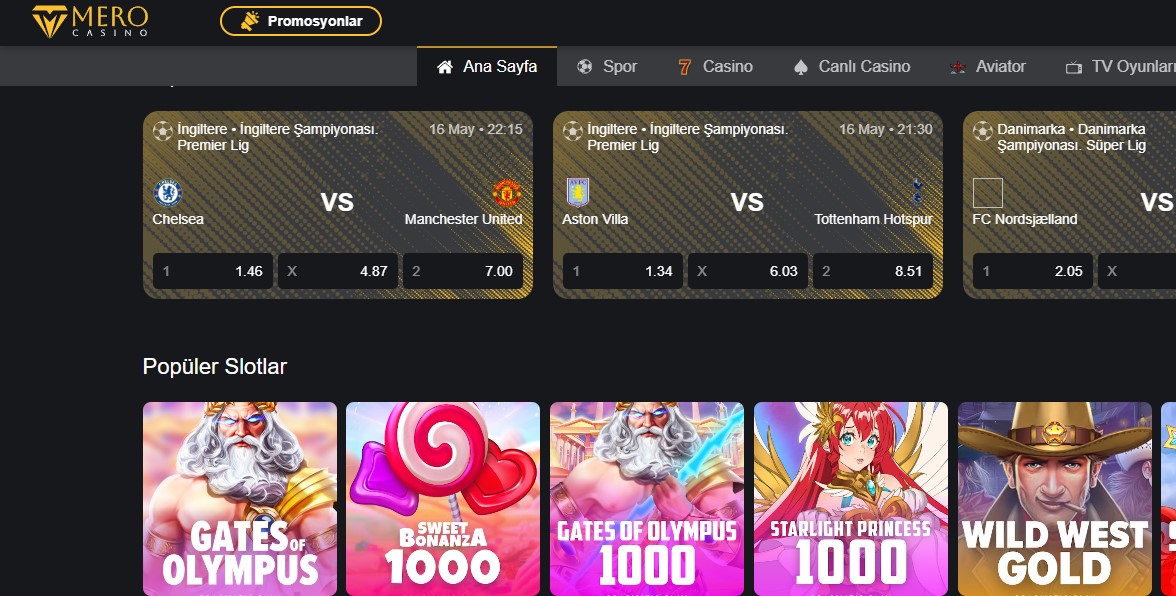The width and height of the screenshot is (1176, 596).
Task: Pick Tottenham win odds 8.51
Action: pos(873,271)
